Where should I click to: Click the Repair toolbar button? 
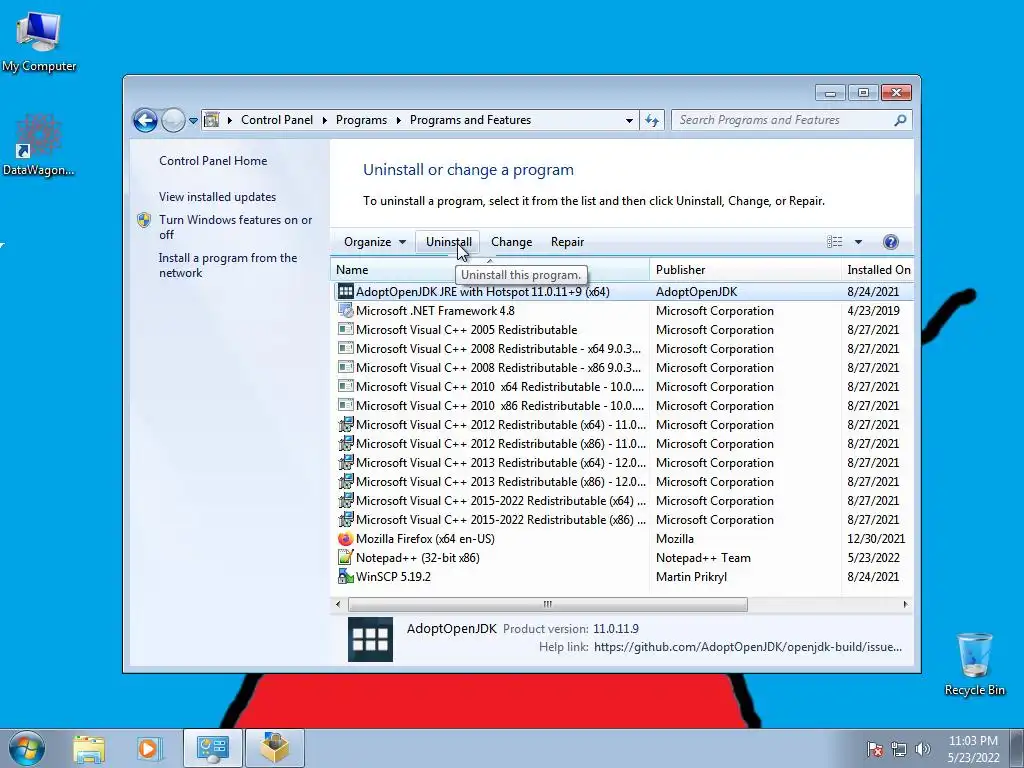pyautogui.click(x=567, y=242)
